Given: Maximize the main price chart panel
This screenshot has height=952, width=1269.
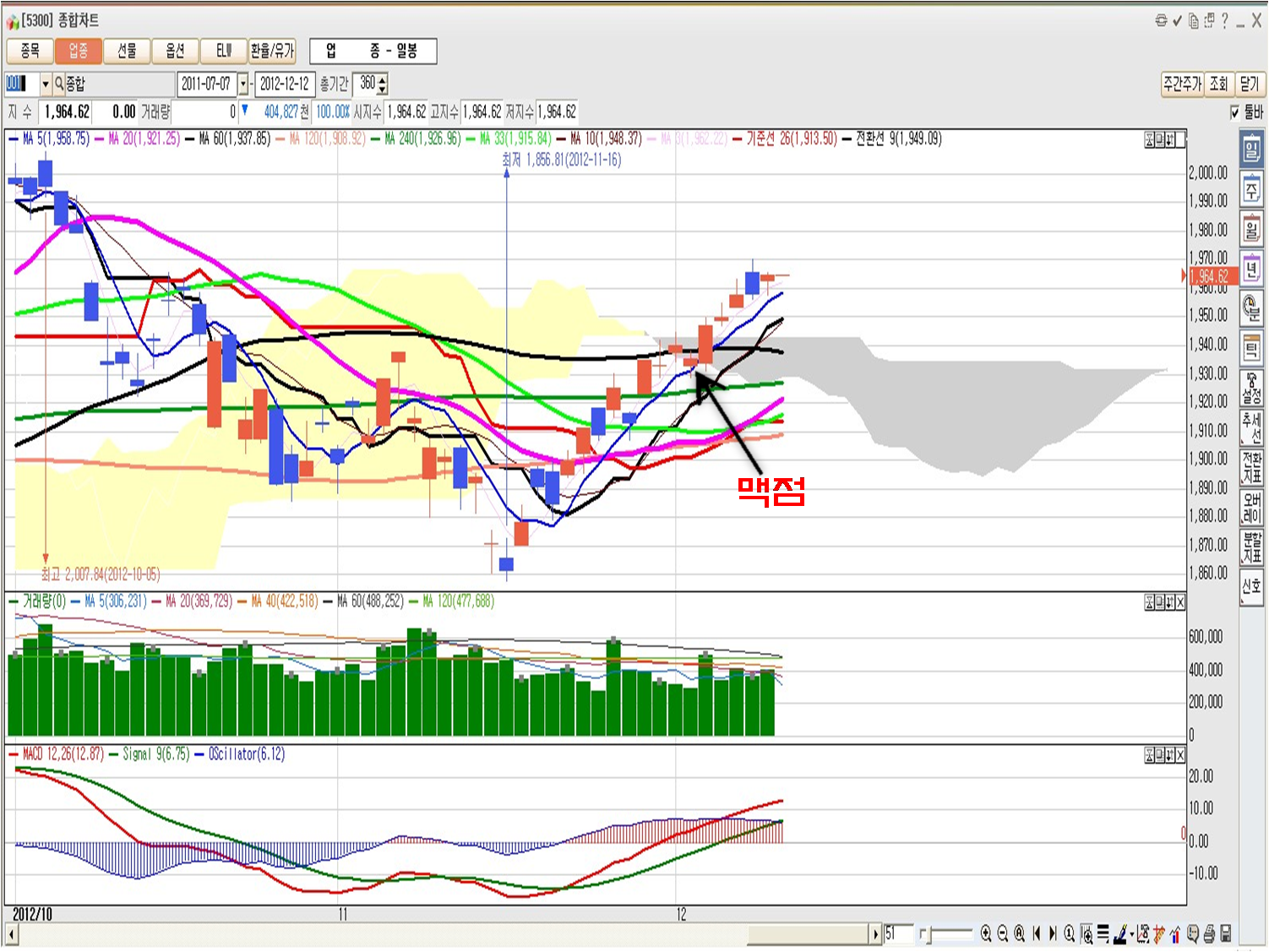Looking at the screenshot, I should click(x=1160, y=140).
